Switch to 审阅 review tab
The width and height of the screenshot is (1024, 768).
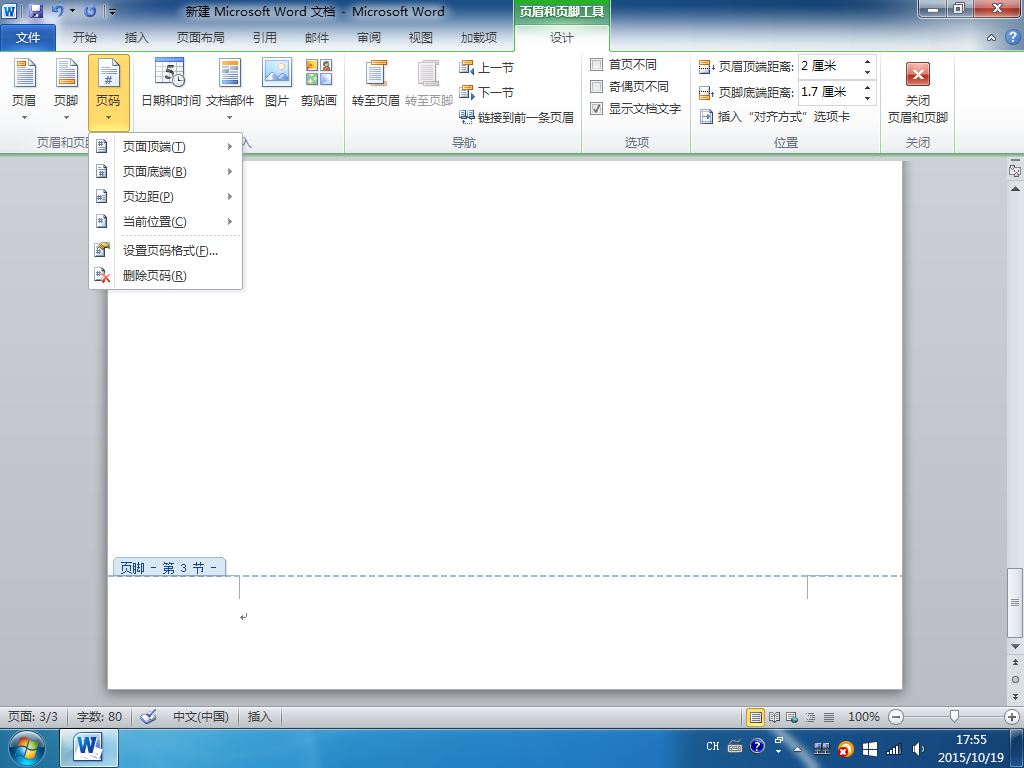369,38
